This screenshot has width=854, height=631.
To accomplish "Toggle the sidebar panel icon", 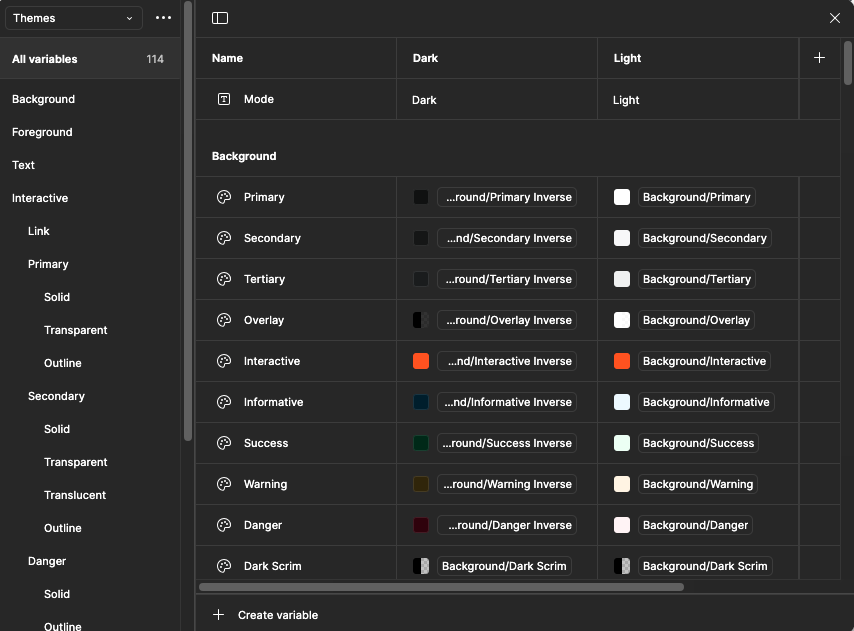I will click(x=220, y=18).
